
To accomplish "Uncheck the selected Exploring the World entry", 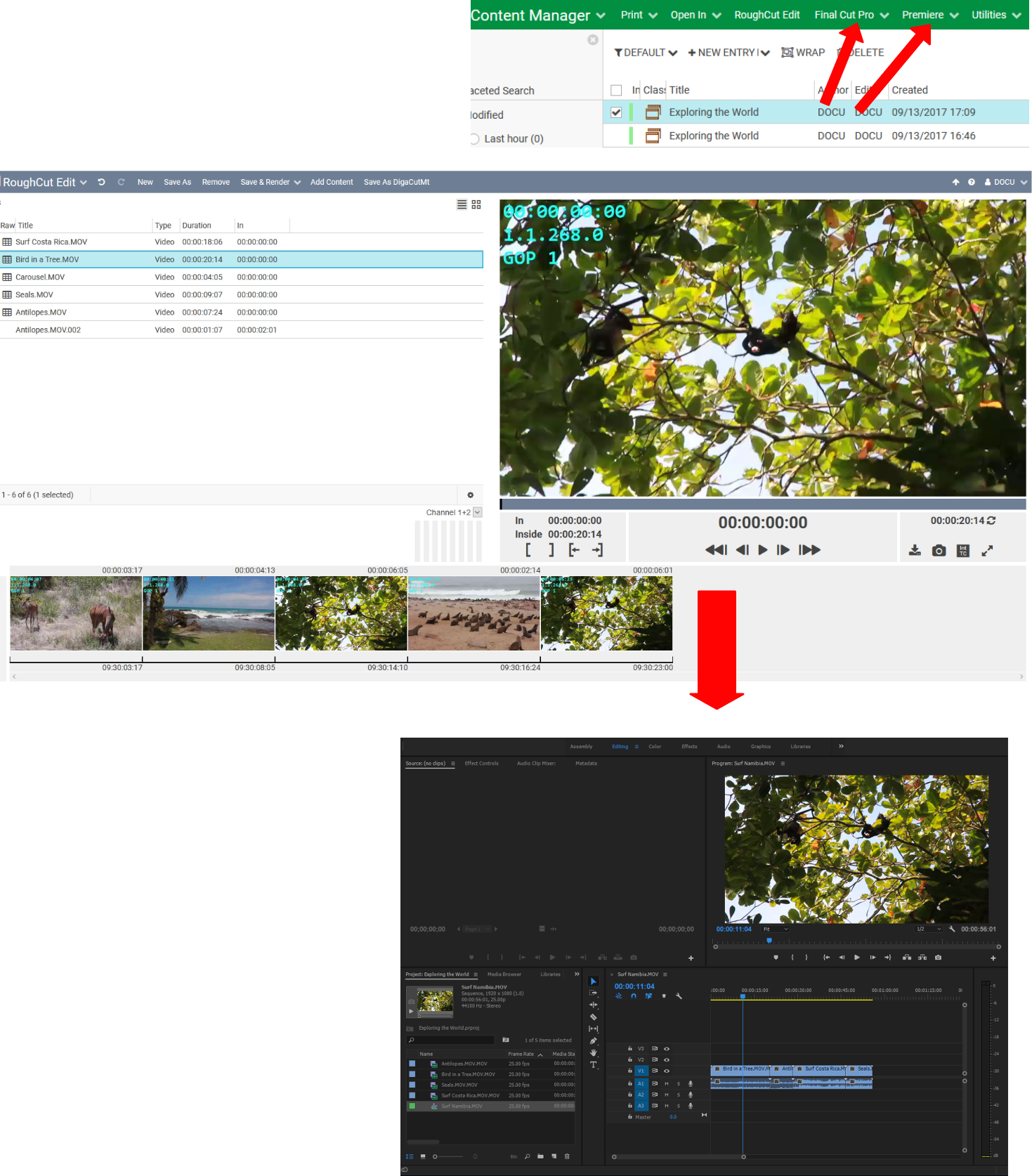I will coord(616,112).
